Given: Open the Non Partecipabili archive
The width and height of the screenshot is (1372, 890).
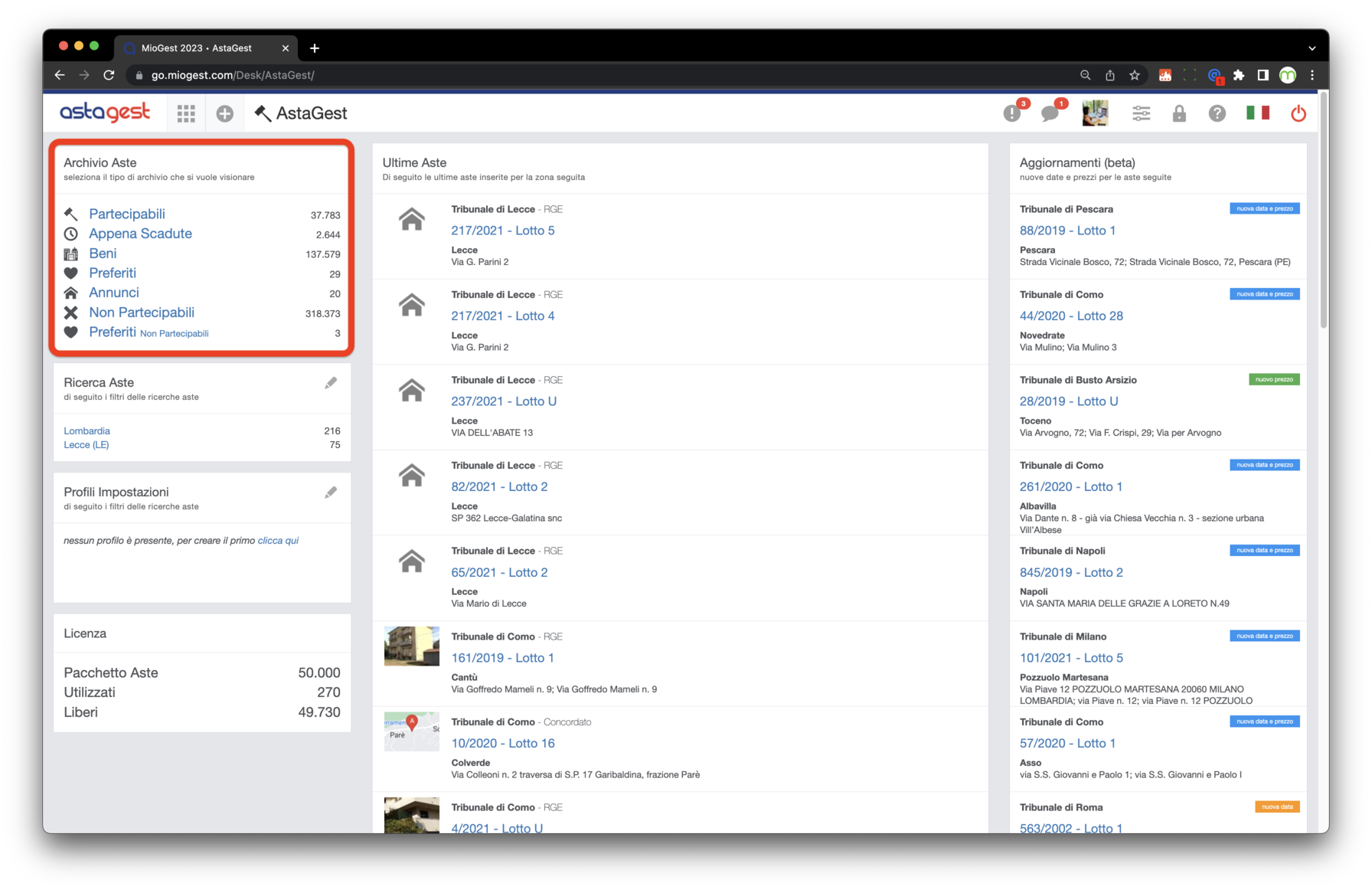Looking at the screenshot, I should [142, 312].
